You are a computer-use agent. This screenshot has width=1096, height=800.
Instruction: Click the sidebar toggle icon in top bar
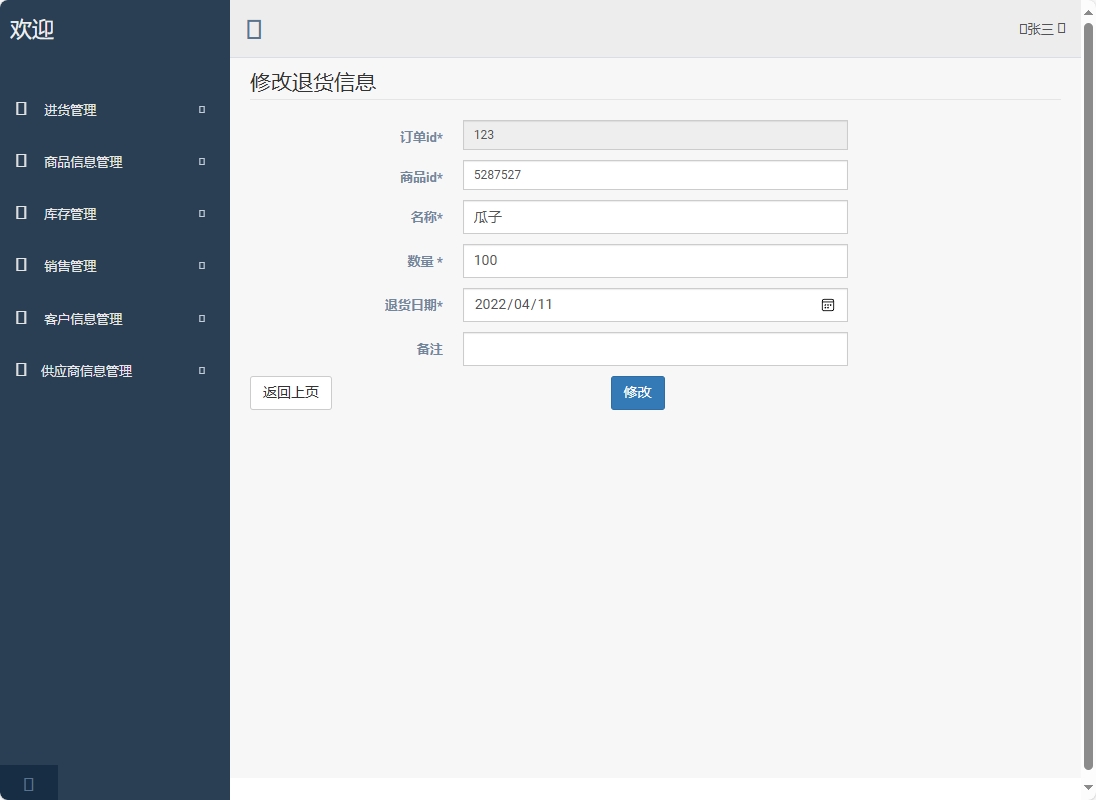point(254,29)
